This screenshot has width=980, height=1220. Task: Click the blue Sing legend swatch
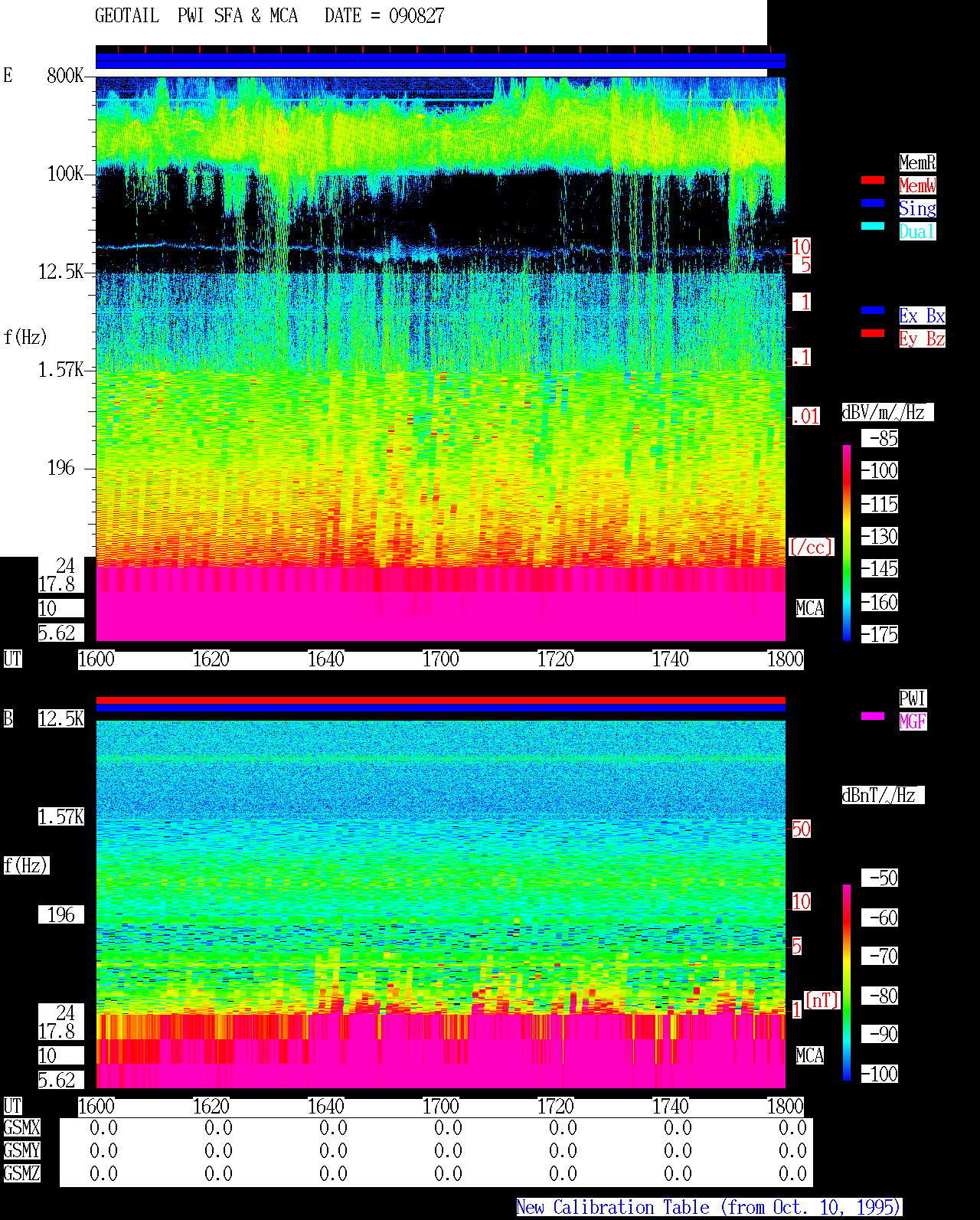pos(873,203)
